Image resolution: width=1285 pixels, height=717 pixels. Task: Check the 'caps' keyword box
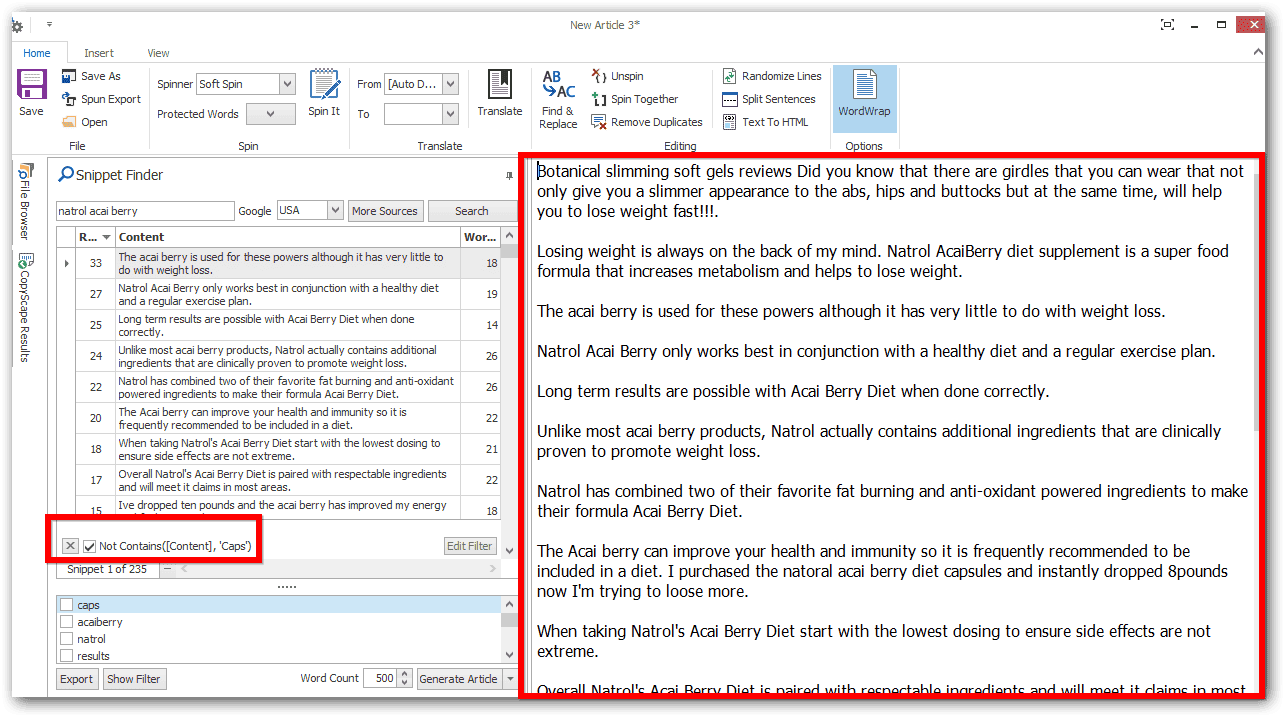pos(67,605)
